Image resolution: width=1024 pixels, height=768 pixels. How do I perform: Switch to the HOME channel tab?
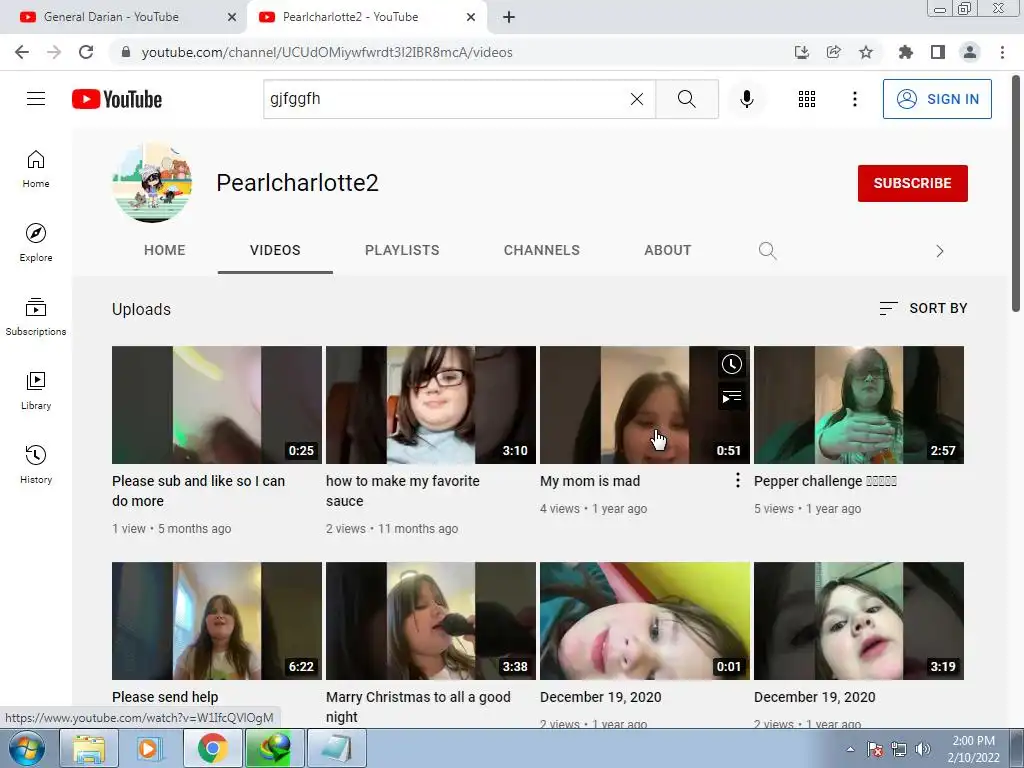[165, 250]
